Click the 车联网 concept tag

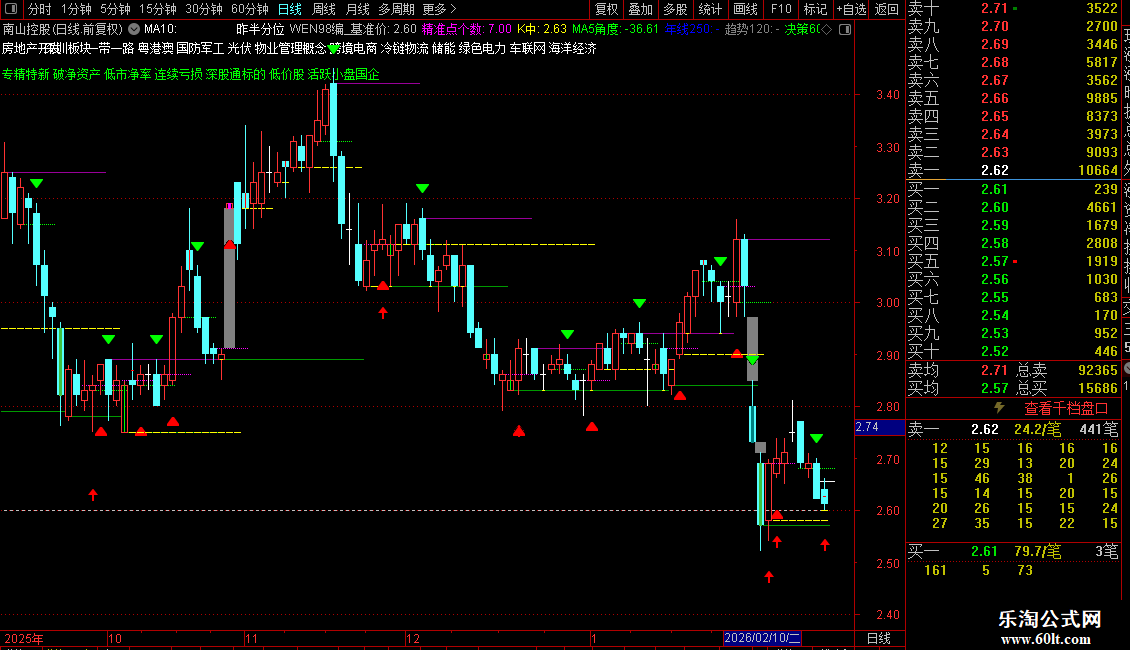pyautogui.click(x=528, y=48)
